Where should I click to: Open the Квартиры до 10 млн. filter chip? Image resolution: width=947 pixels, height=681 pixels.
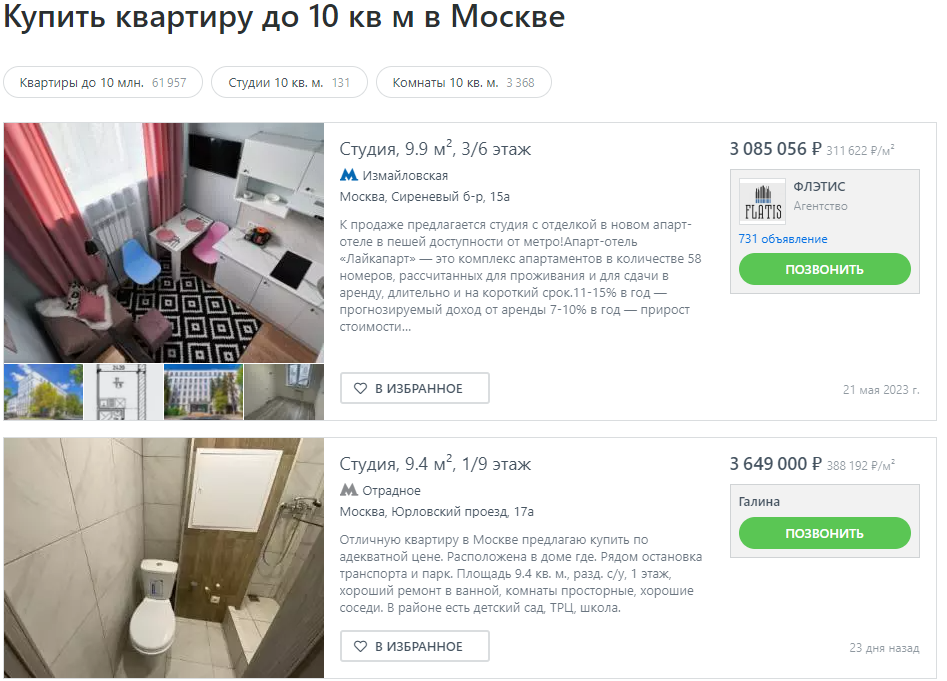tap(103, 82)
